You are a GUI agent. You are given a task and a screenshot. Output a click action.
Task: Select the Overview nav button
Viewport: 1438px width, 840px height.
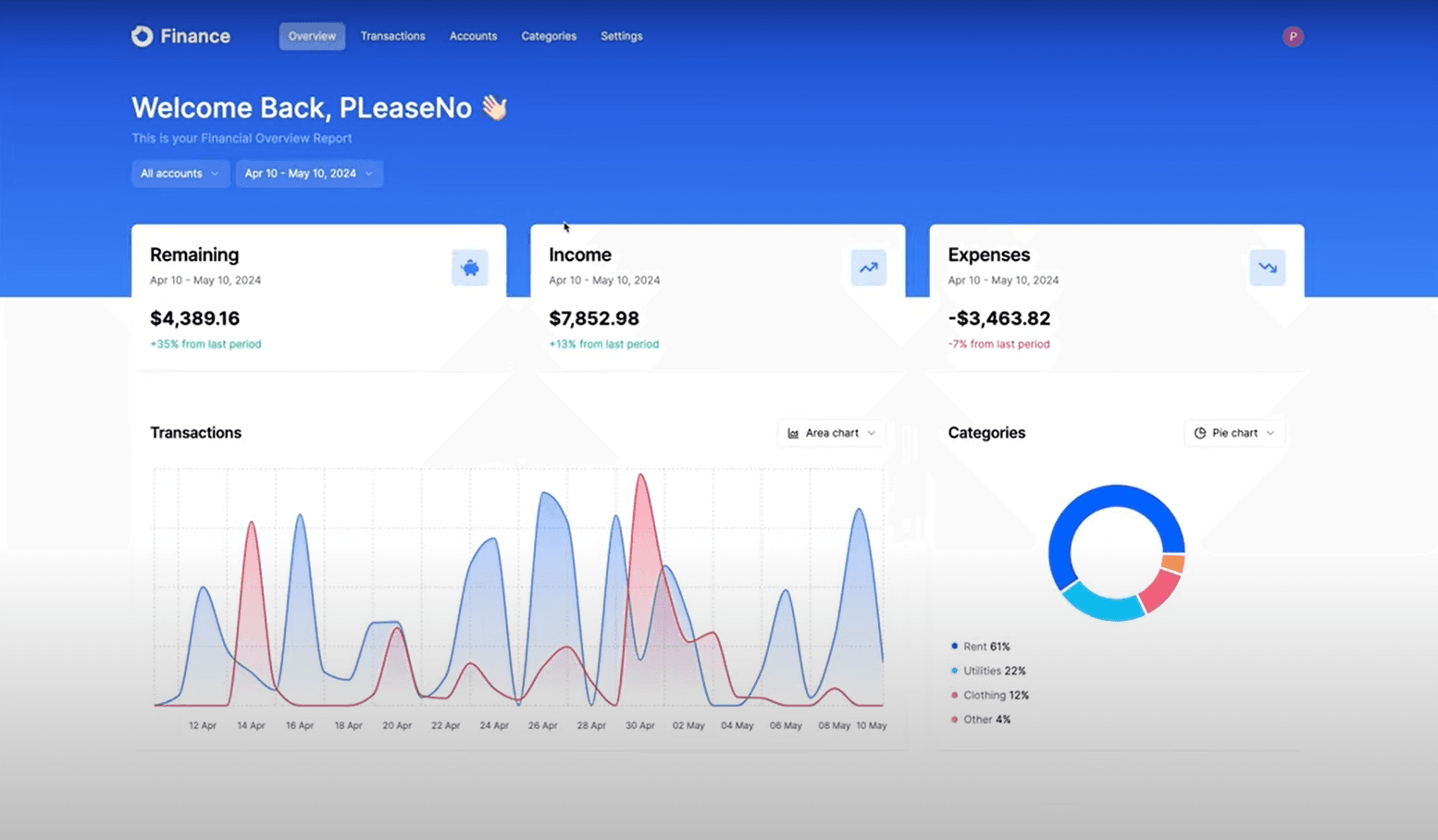[312, 36]
